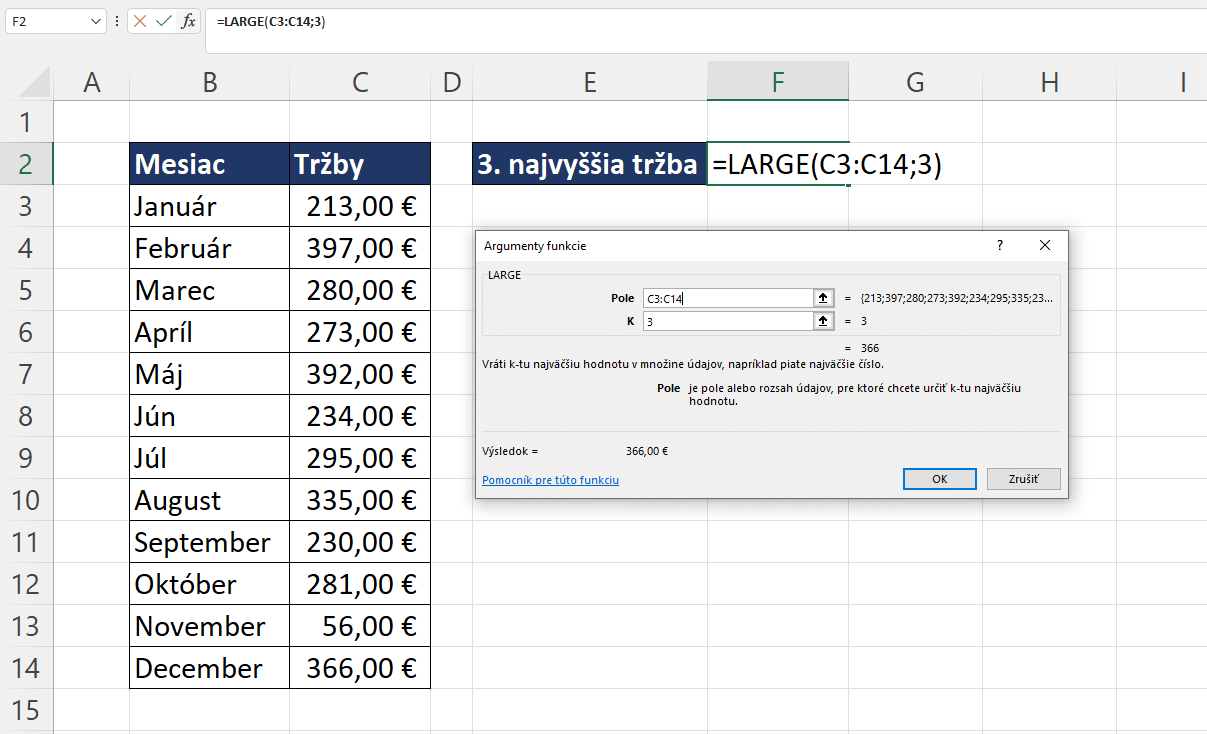
Task: Click the Zrušiť cancel button
Action: click(x=1023, y=479)
